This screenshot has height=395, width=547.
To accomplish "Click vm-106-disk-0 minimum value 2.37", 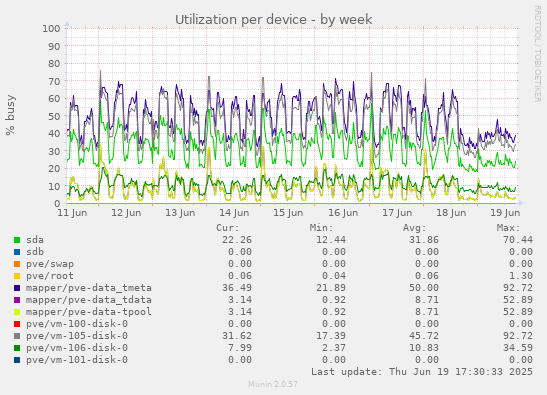I will pos(334,348).
